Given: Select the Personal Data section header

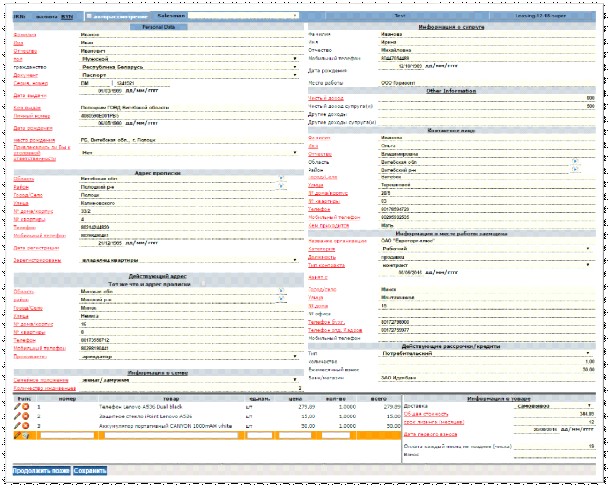Looking at the screenshot, I should point(158,27).
